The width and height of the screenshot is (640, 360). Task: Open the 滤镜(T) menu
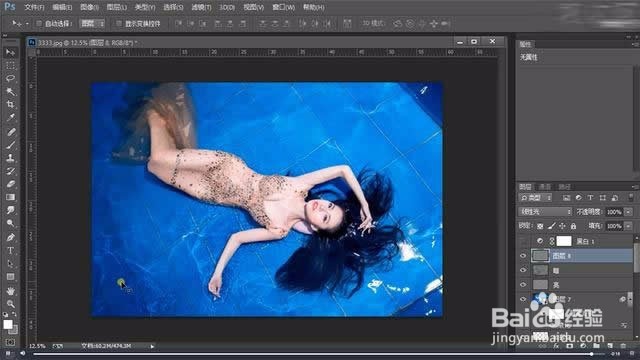coord(201,7)
